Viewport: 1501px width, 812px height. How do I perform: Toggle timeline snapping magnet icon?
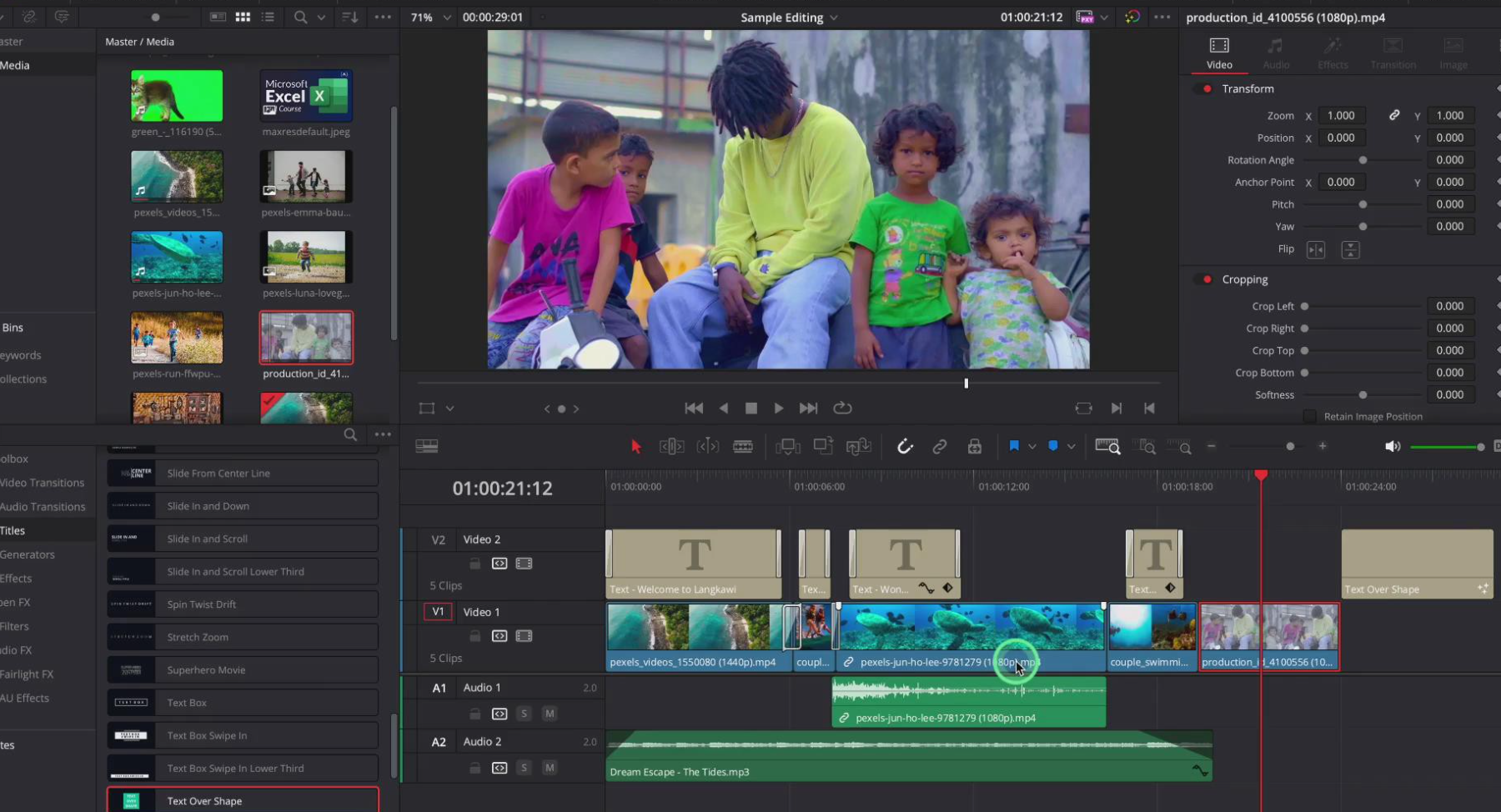(x=905, y=447)
